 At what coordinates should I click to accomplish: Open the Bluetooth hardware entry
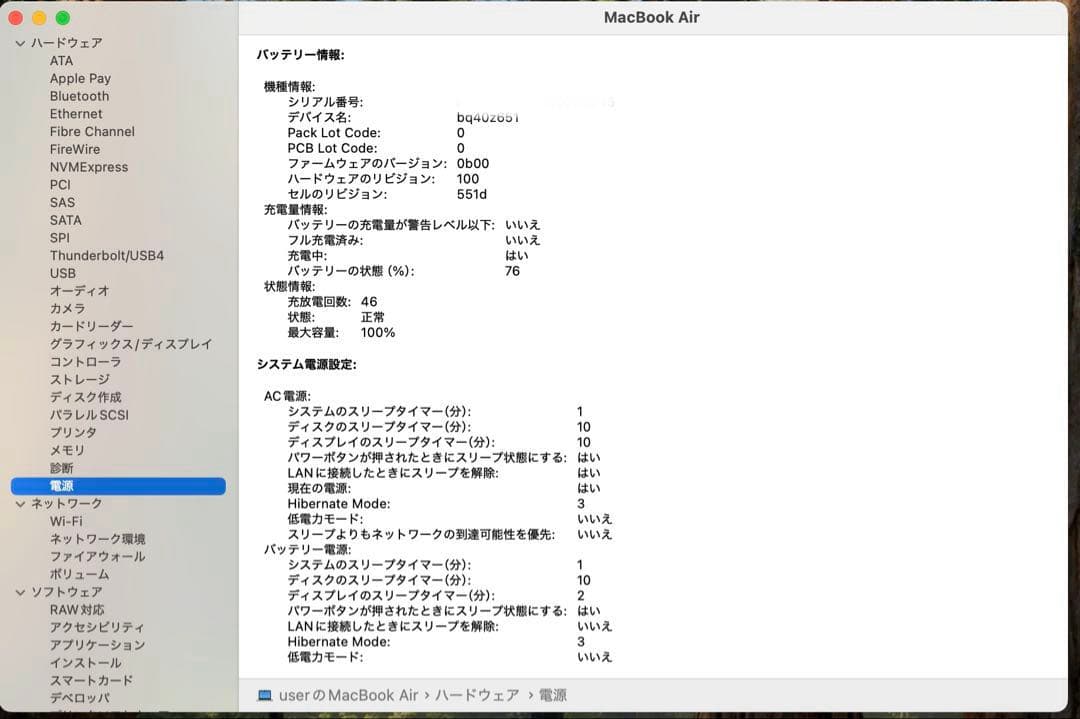tap(79, 96)
